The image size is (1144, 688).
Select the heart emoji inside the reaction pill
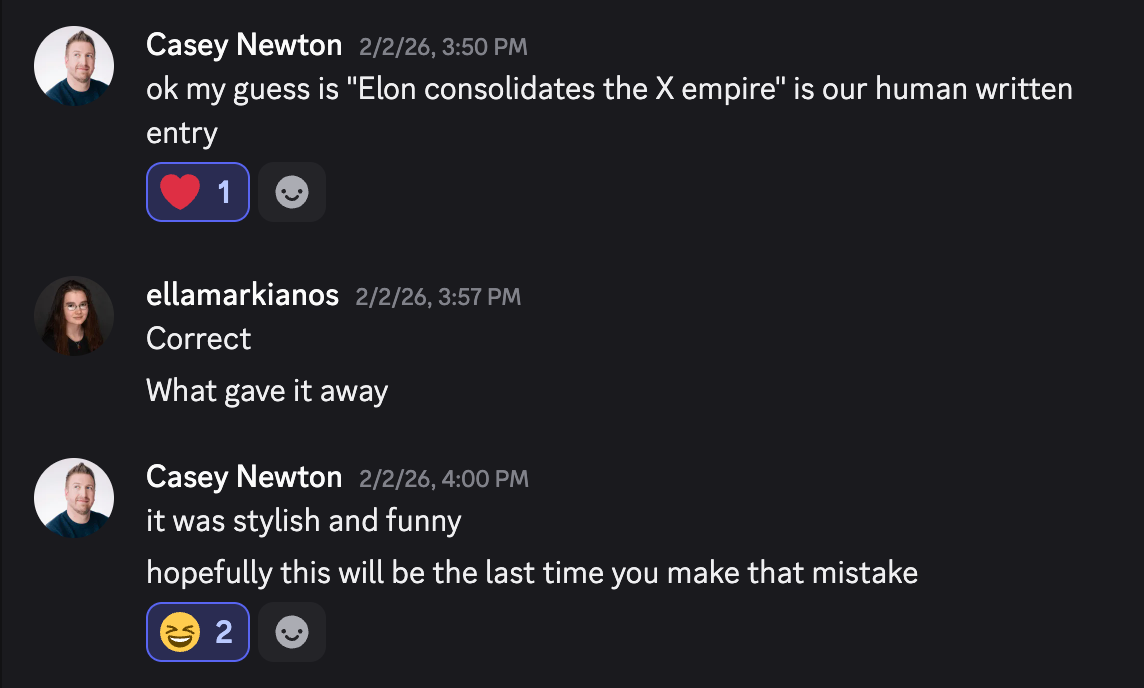(x=178, y=191)
